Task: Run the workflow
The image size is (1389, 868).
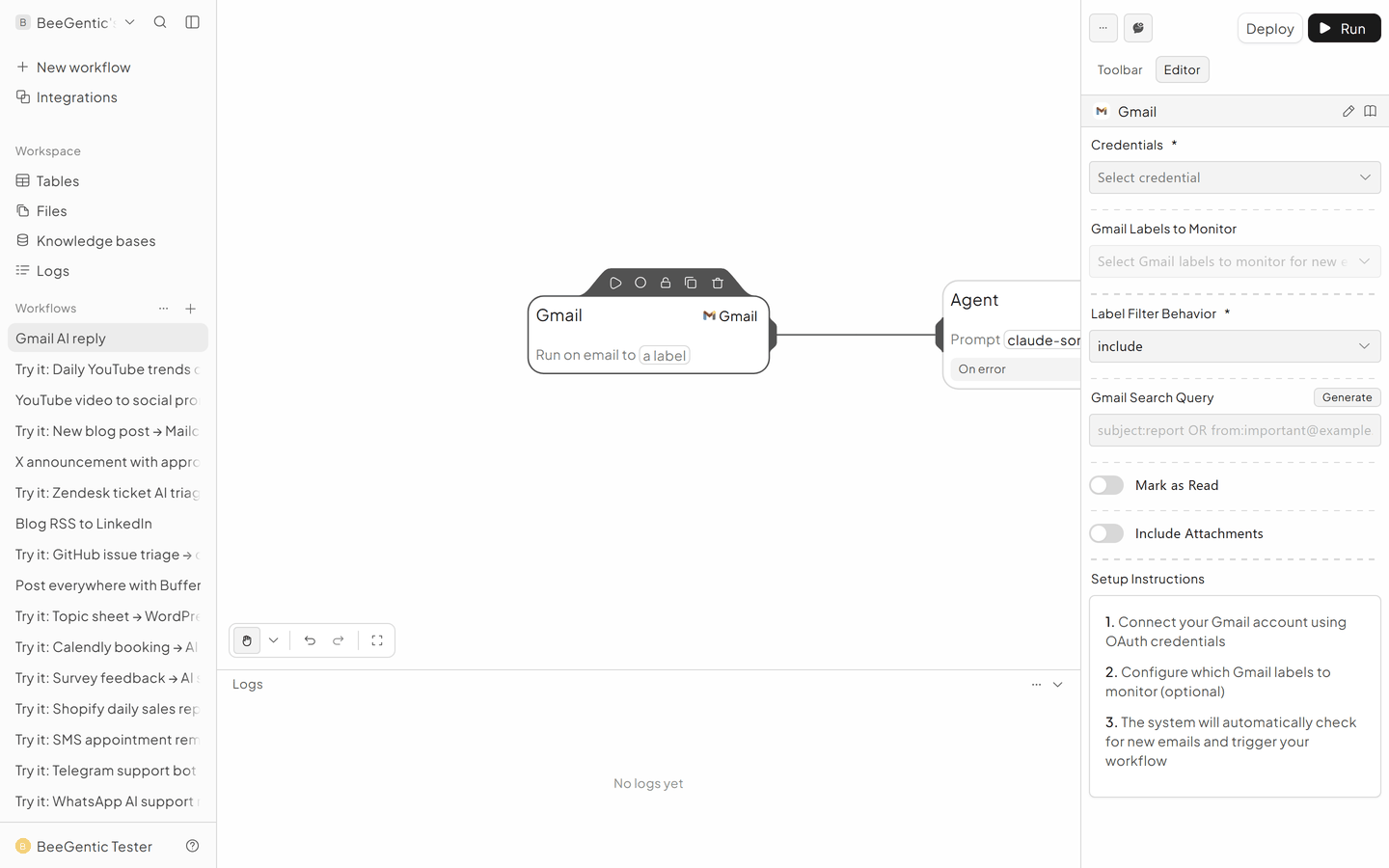Action: [1344, 28]
